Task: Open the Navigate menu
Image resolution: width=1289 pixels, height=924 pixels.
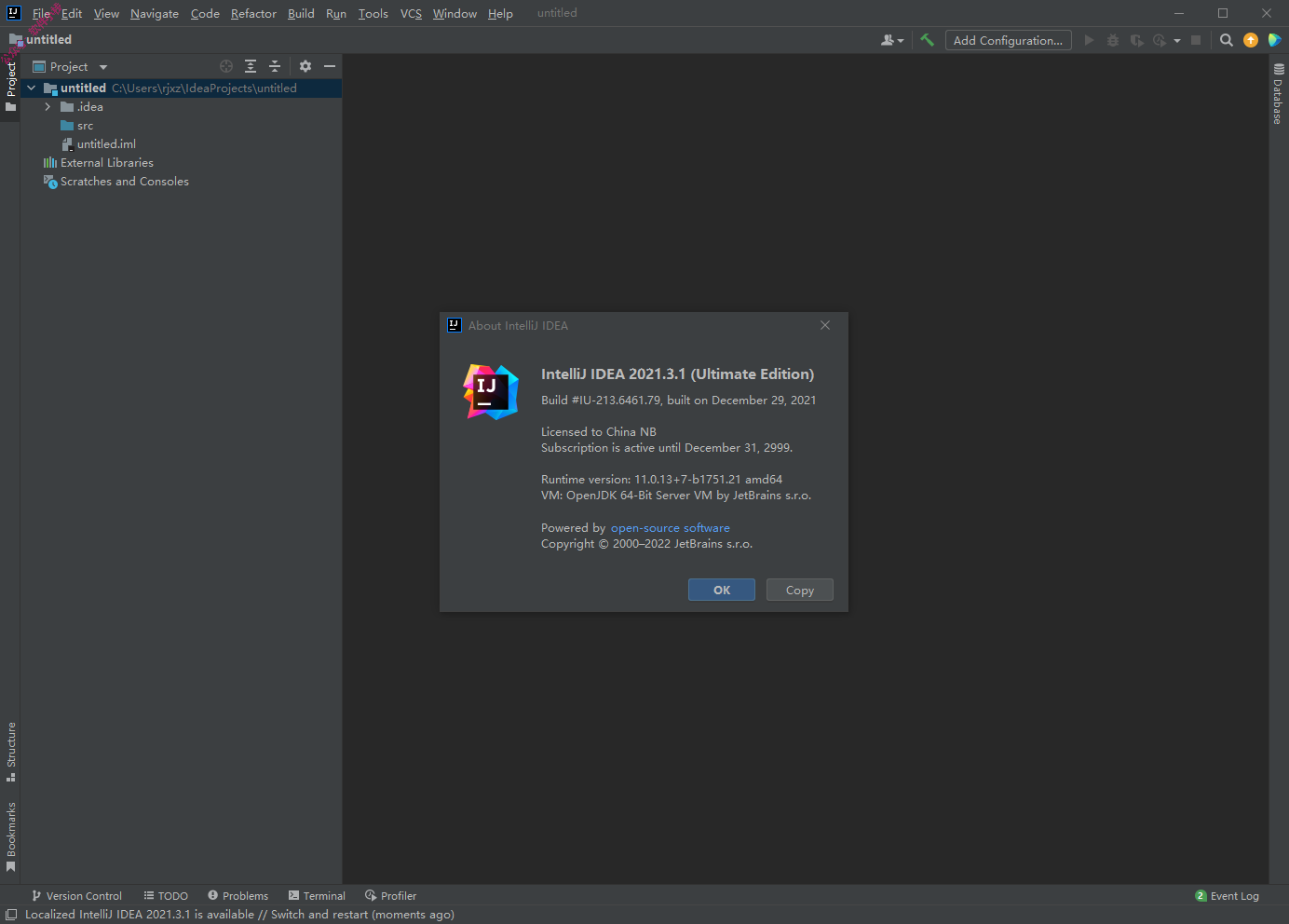Action: 155,13
